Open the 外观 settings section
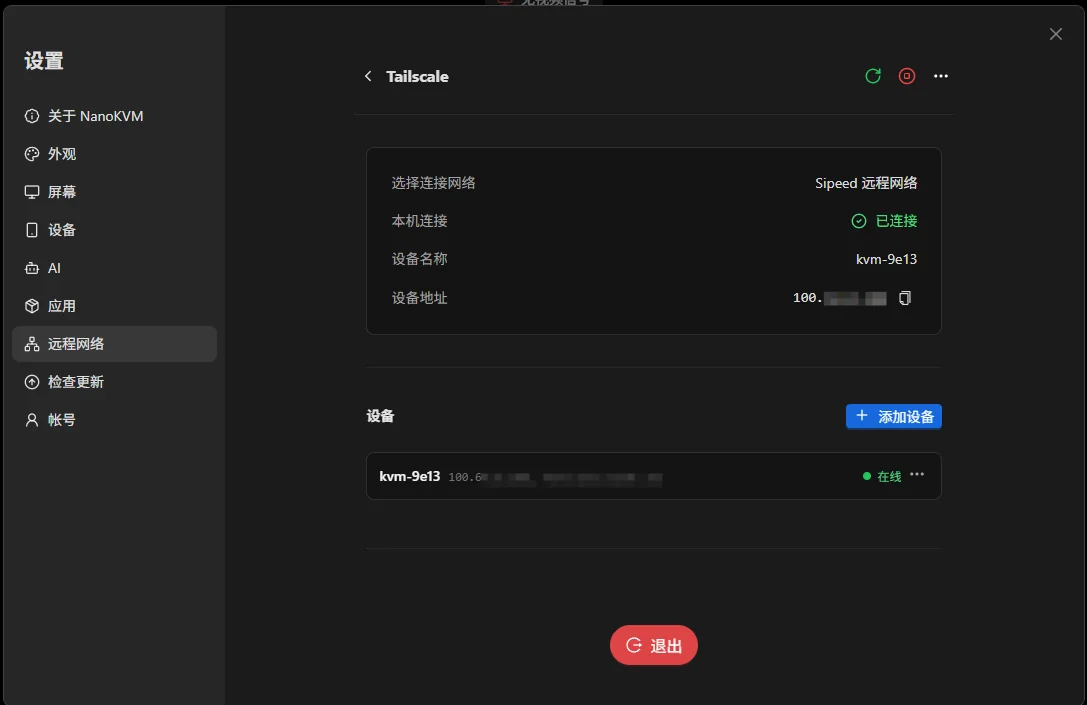Viewport: 1087px width, 705px height. point(114,154)
